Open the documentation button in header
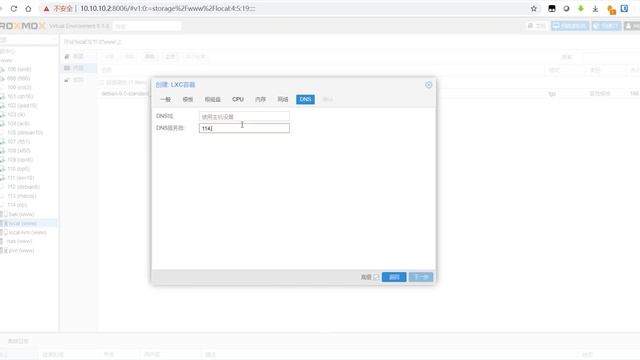 point(537,26)
